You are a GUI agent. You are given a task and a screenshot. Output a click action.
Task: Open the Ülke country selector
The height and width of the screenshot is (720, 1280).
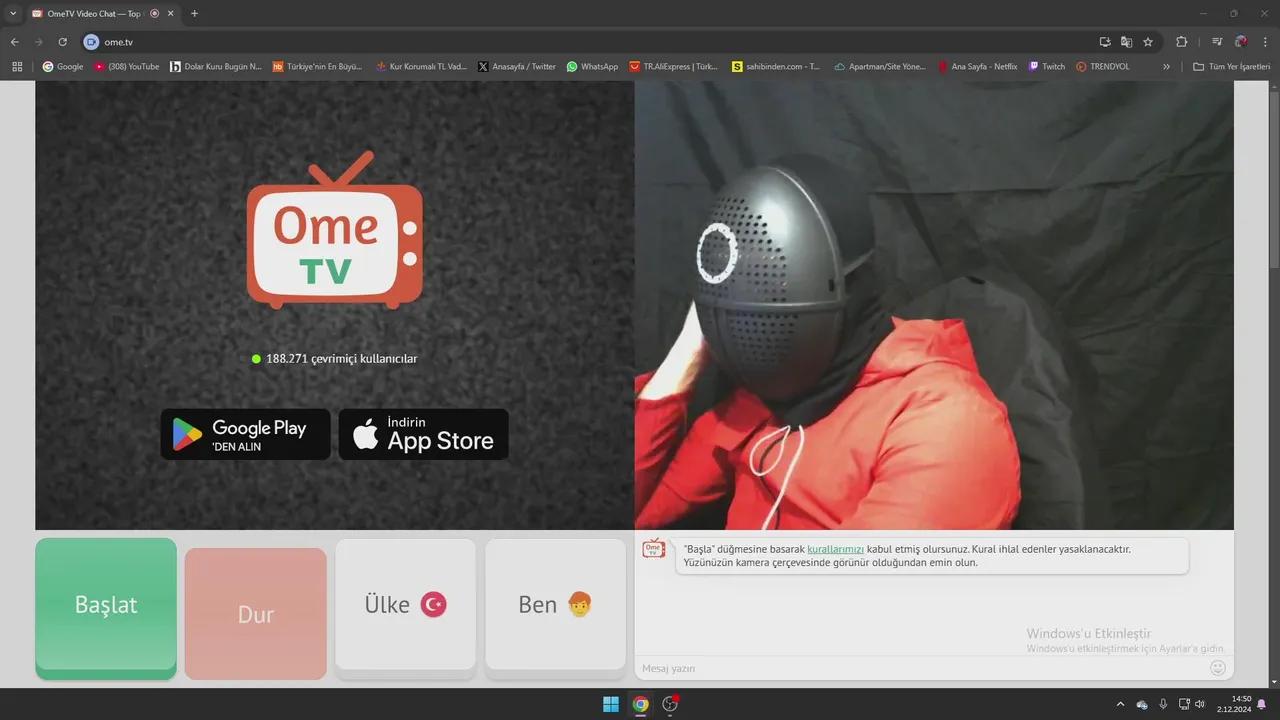(x=406, y=604)
